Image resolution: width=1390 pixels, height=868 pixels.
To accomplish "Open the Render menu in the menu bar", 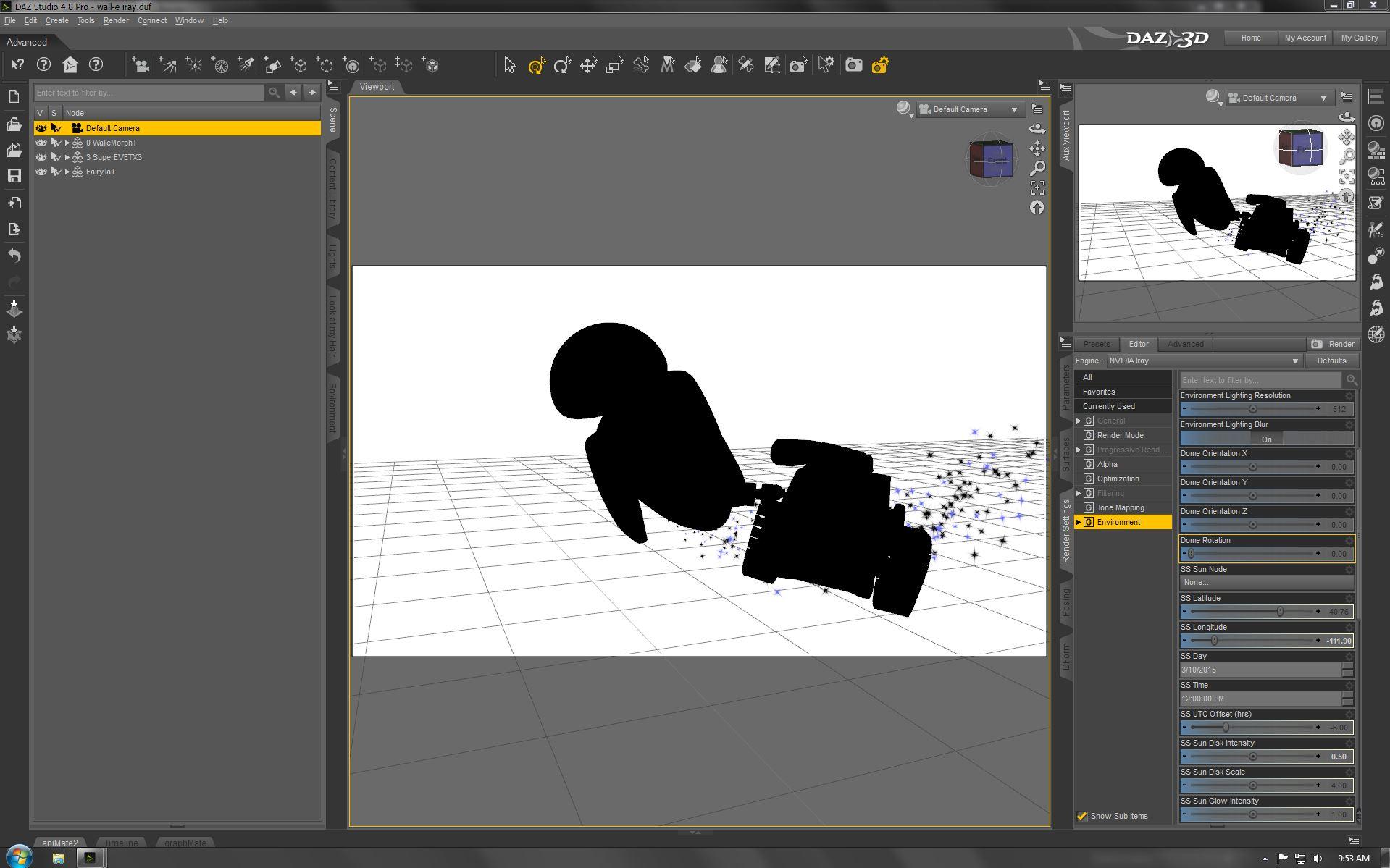I will pos(116,20).
